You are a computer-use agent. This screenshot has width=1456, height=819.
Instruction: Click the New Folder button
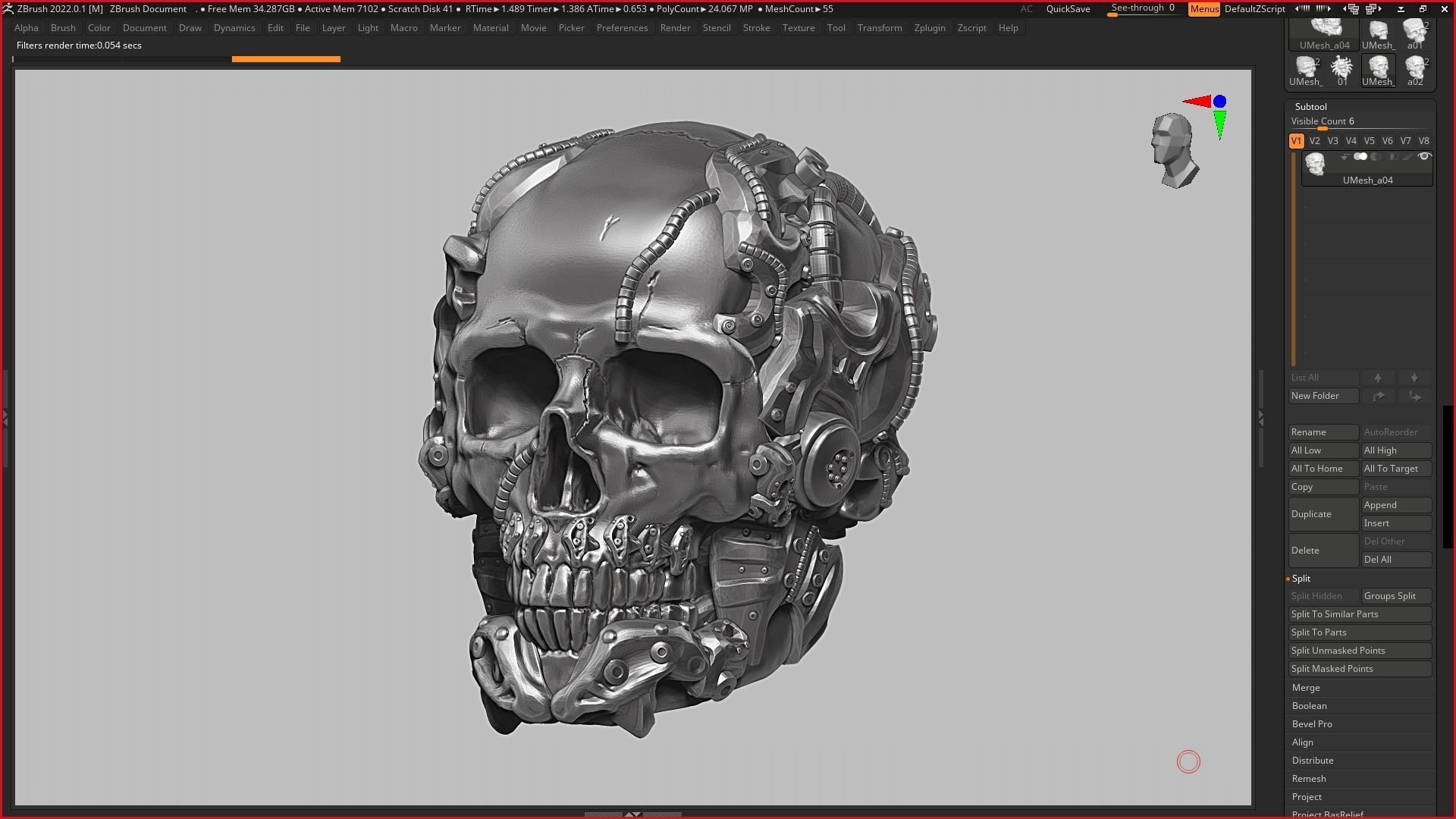click(x=1323, y=396)
